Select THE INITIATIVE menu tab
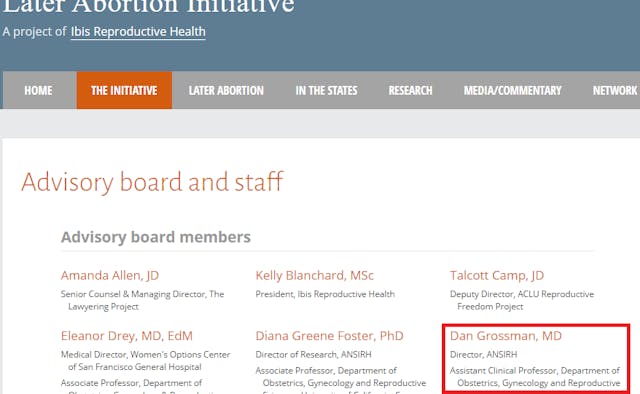 (124, 90)
